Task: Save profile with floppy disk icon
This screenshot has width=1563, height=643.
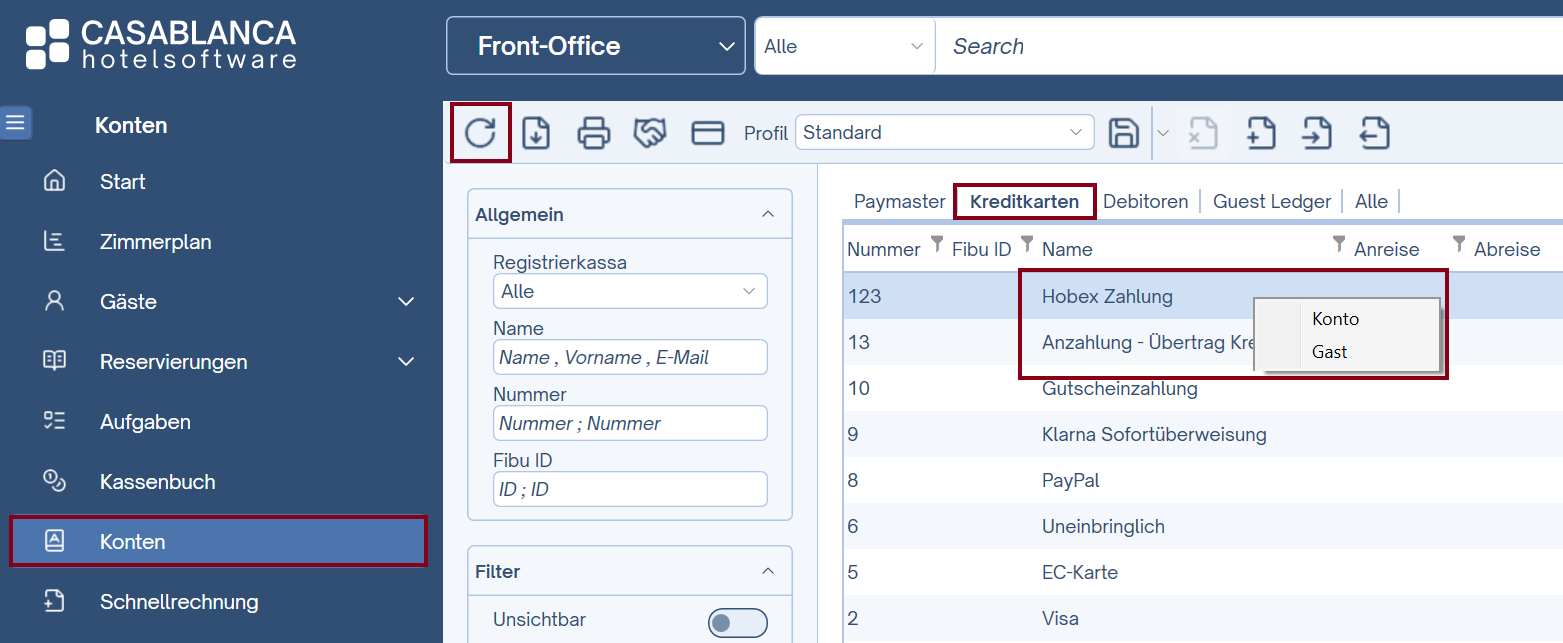Action: coord(1124,133)
